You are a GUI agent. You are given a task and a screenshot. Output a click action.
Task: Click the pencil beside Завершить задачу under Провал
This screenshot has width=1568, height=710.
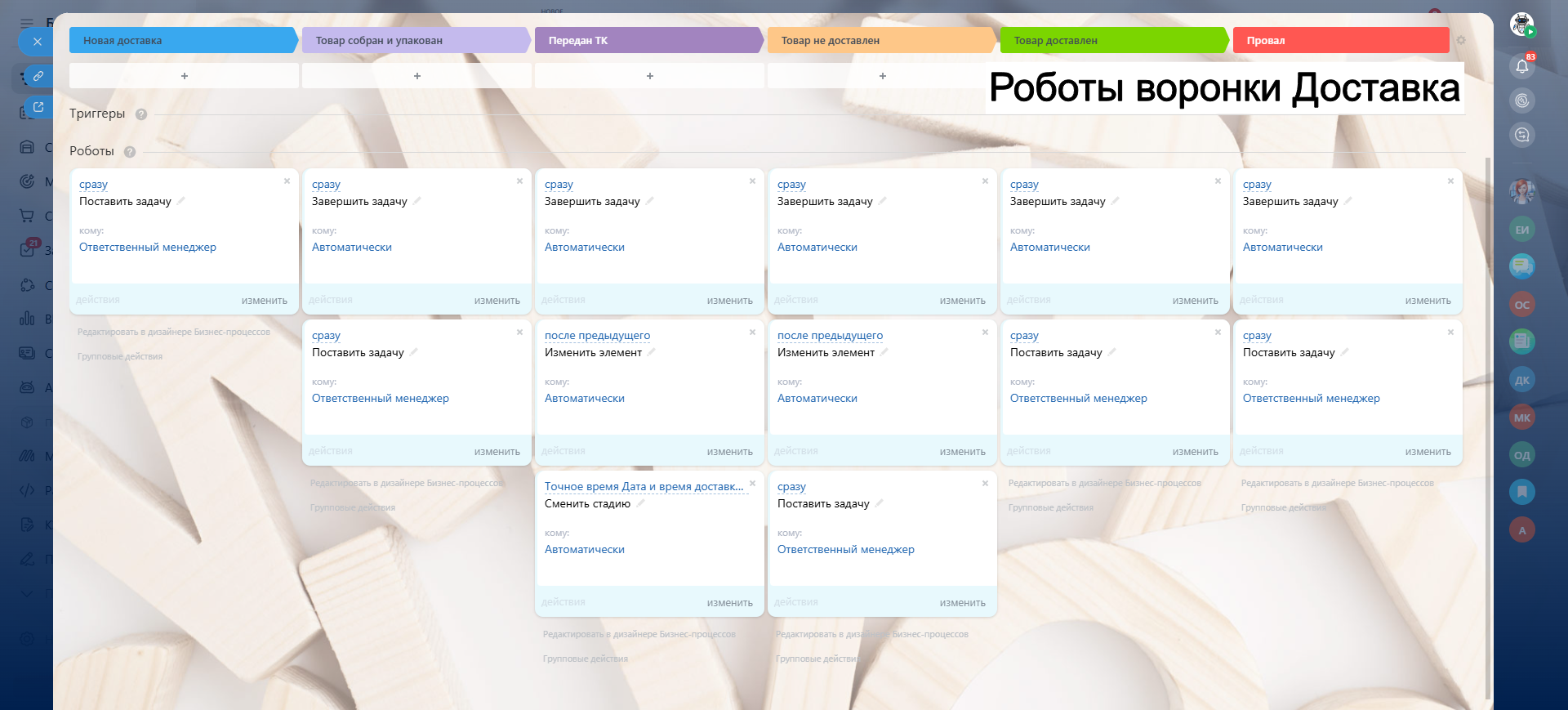pos(1348,201)
